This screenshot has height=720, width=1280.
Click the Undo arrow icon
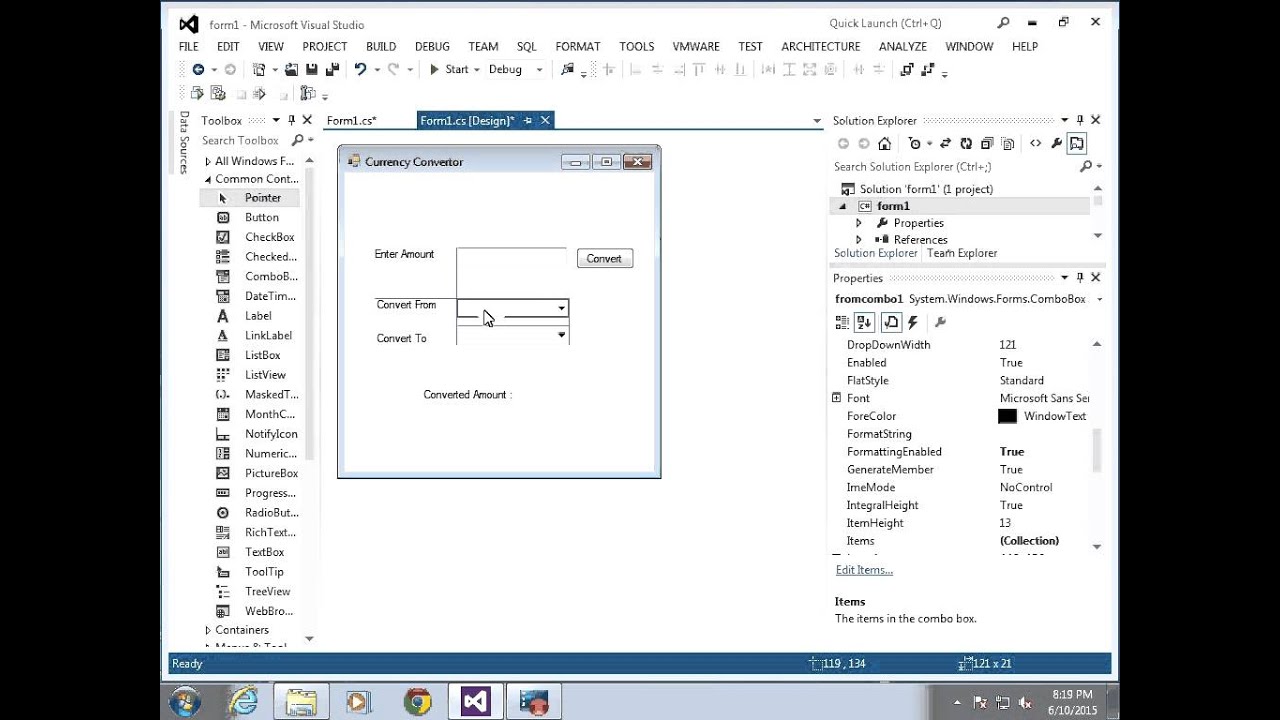tap(360, 69)
